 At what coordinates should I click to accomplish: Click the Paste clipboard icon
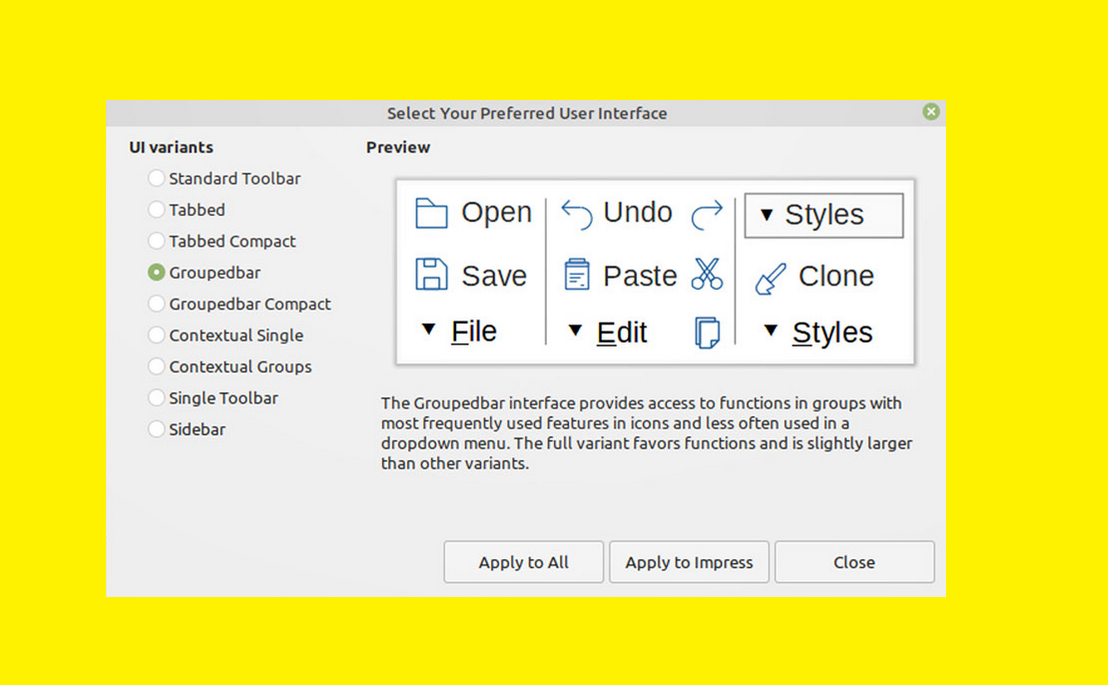pos(577,275)
